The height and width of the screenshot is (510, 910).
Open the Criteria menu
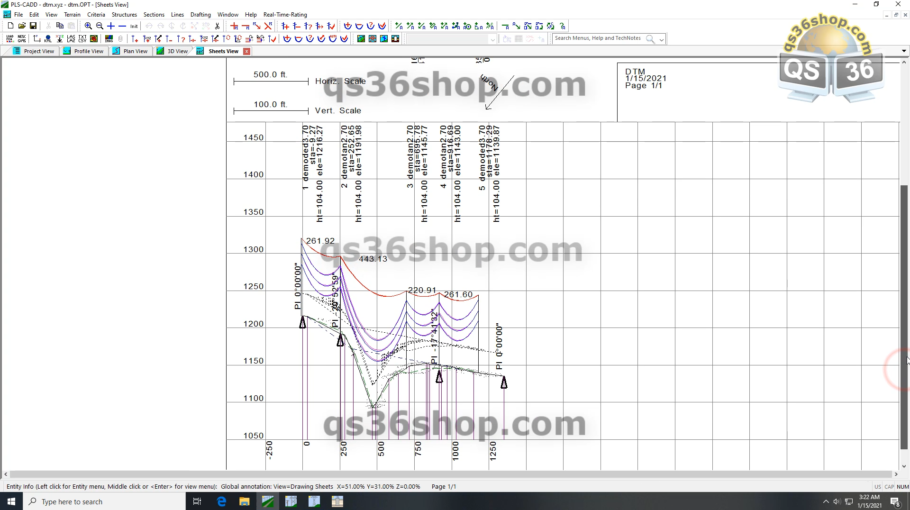pyautogui.click(x=96, y=15)
